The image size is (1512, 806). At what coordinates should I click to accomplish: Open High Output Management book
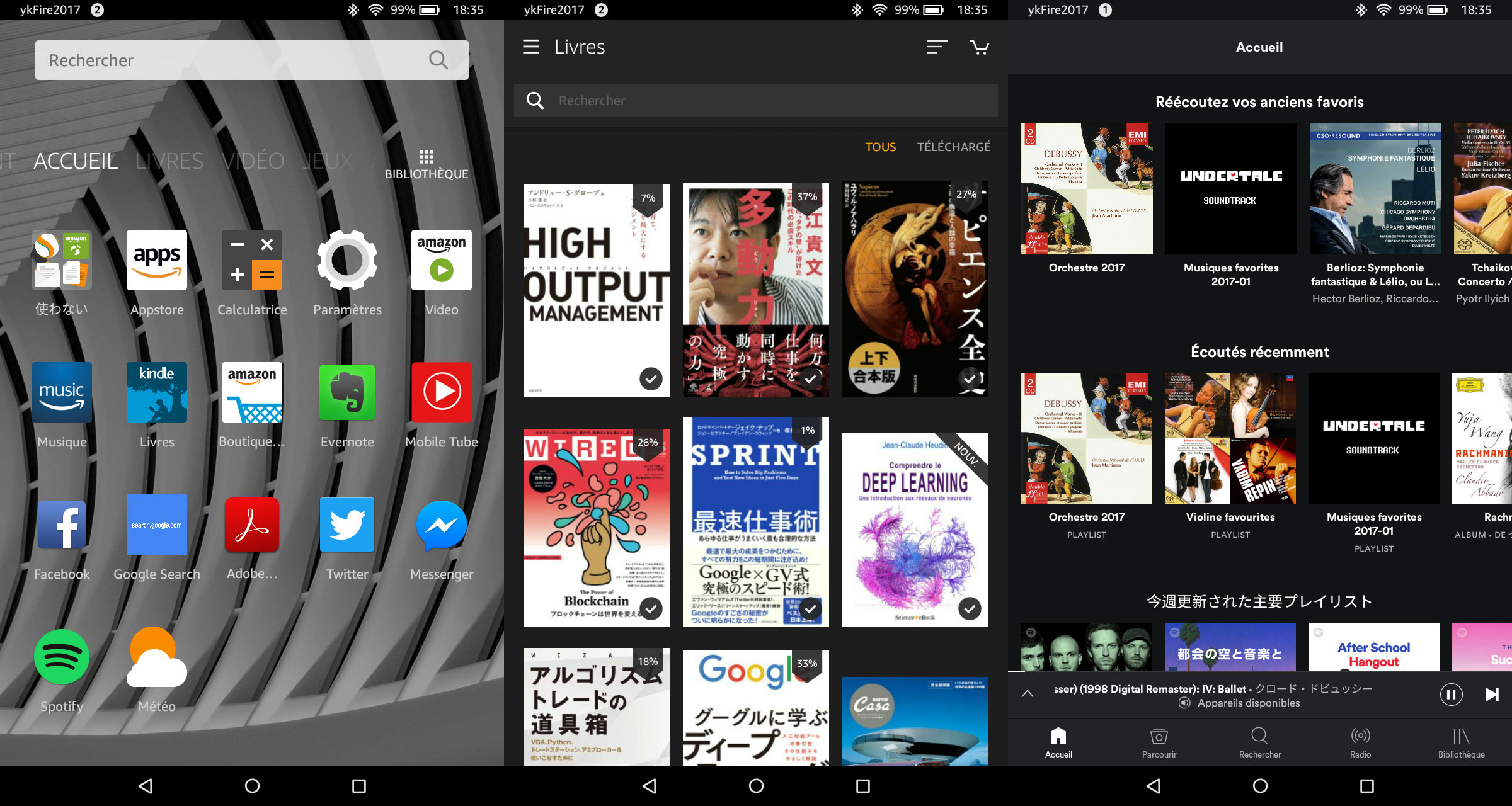click(x=597, y=291)
